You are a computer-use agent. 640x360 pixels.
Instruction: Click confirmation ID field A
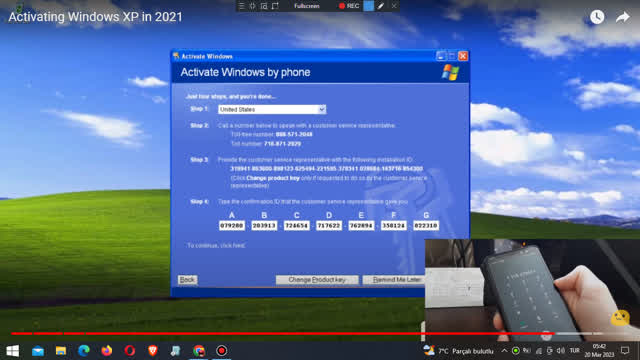coord(231,225)
